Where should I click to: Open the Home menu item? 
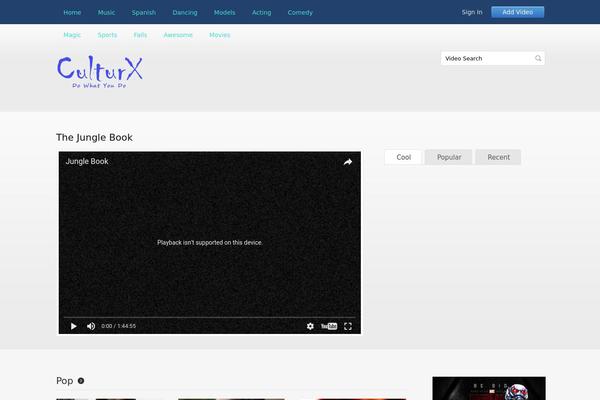(x=72, y=13)
